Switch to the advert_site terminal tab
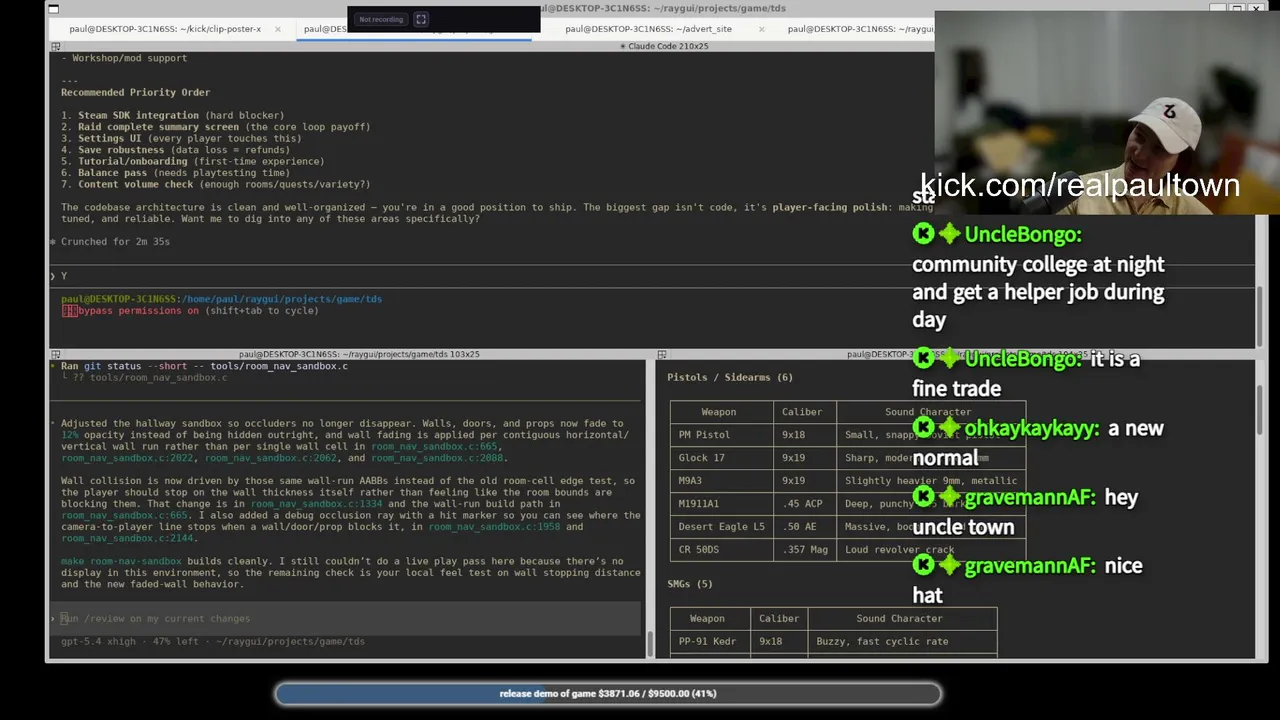The image size is (1280, 720). pos(648,29)
